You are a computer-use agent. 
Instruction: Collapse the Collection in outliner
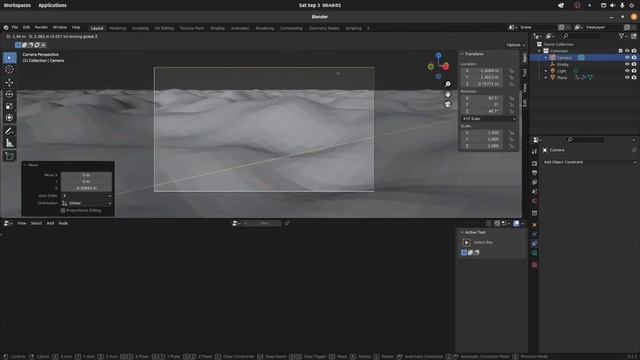[540, 51]
